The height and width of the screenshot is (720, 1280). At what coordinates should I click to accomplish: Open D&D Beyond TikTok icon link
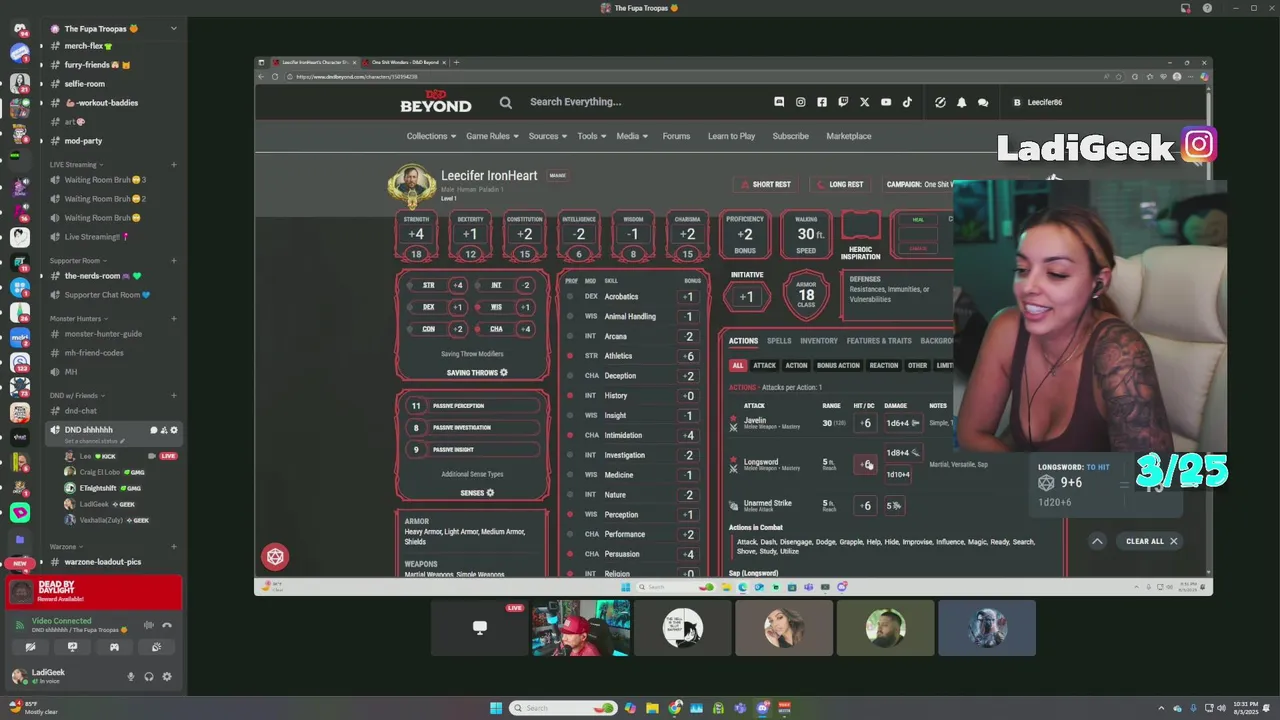907,102
